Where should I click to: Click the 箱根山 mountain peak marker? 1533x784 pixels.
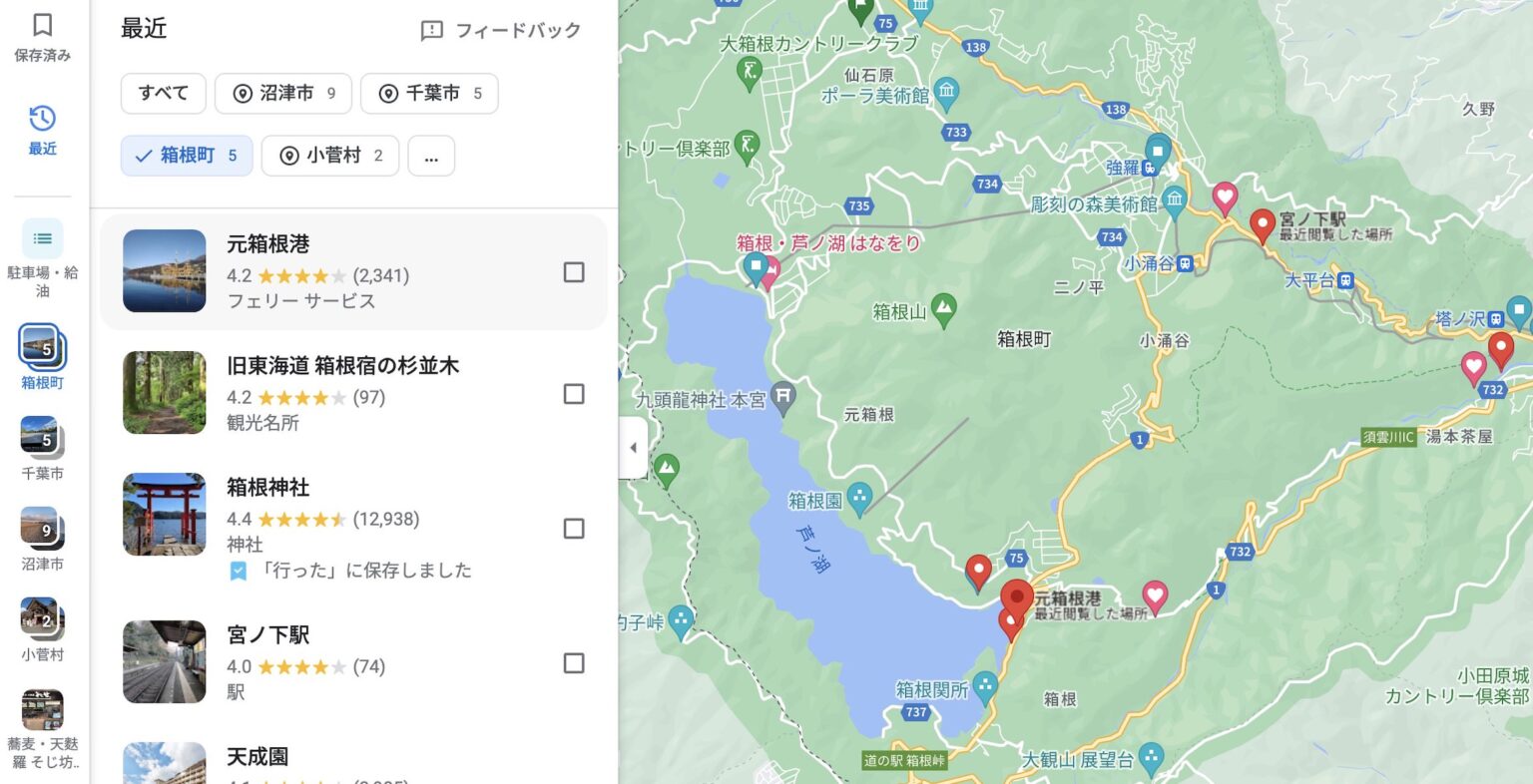click(943, 310)
